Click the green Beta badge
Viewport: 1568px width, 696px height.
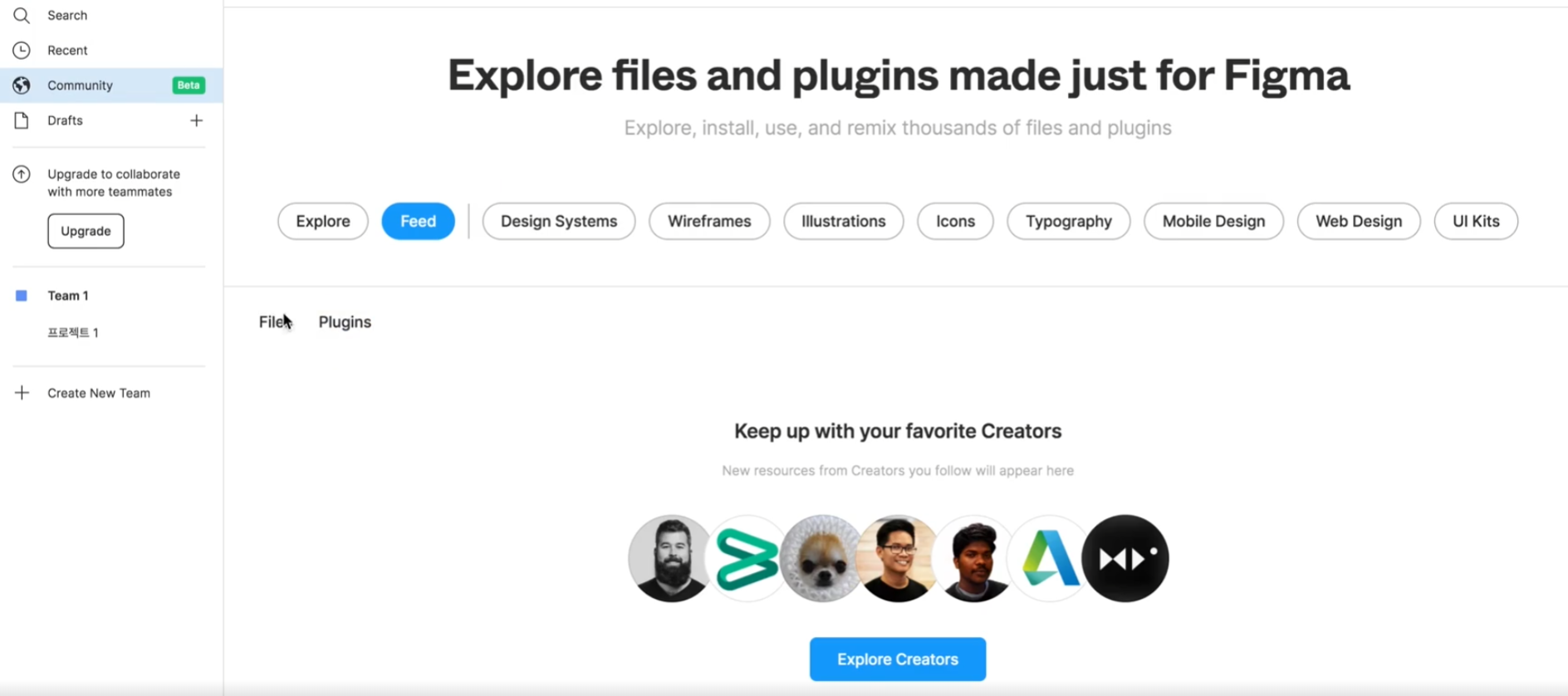189,85
